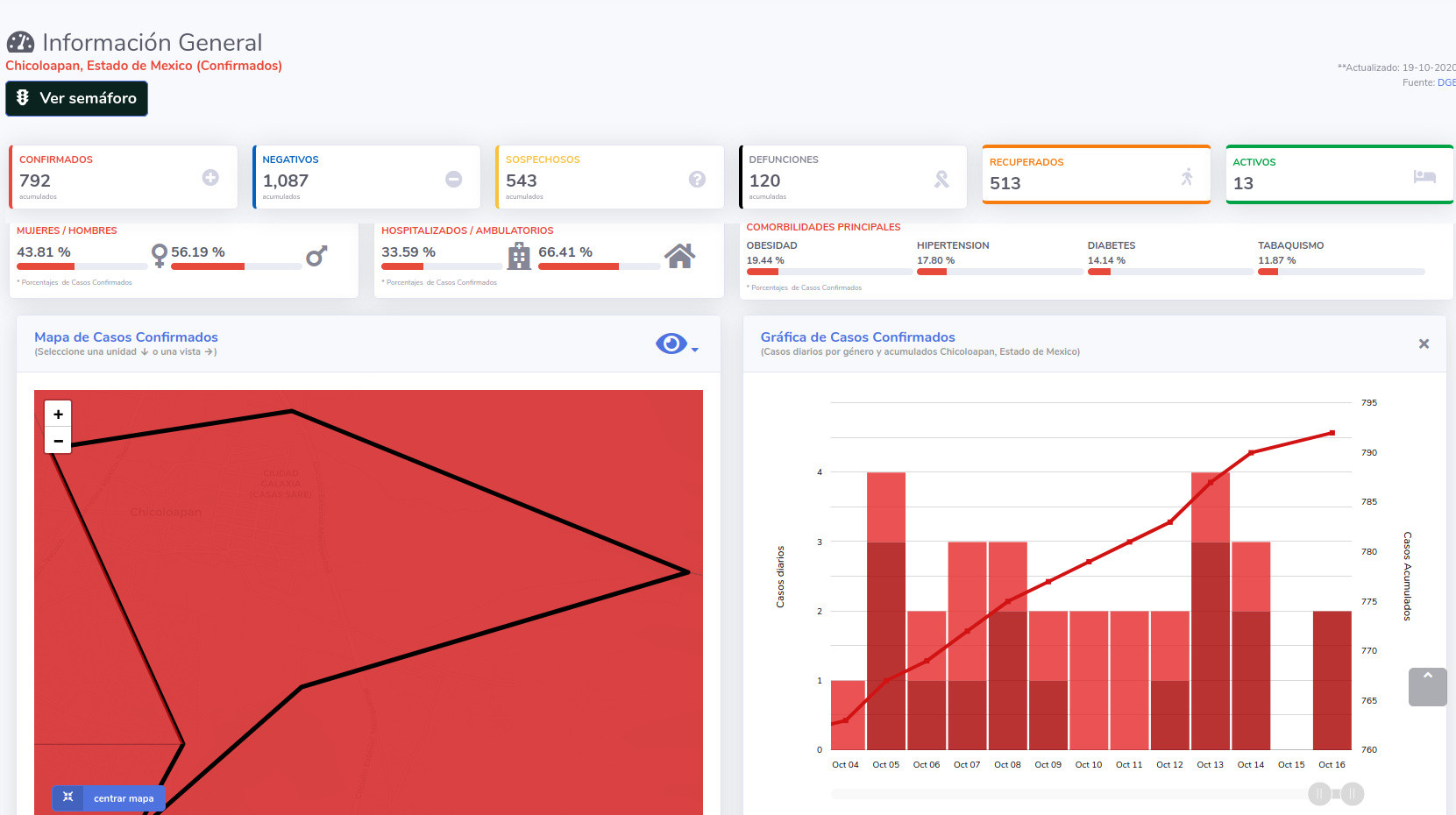Viewport: 1456px width, 815px height.
Task: Click the Negativos value 1,087
Action: [286, 181]
